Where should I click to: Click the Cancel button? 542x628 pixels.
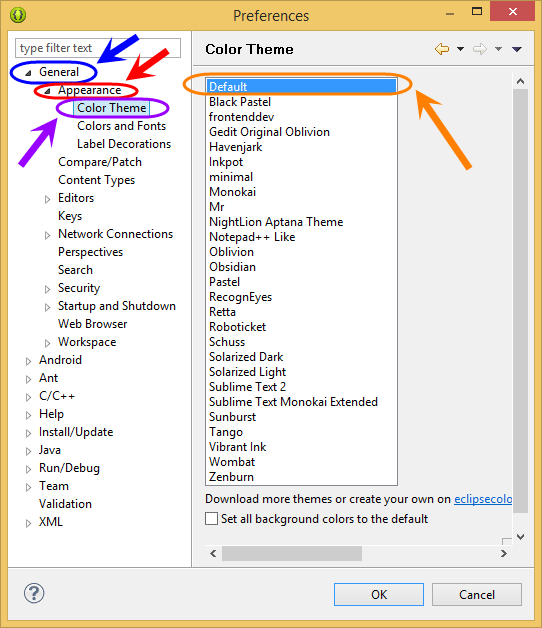pyautogui.click(x=477, y=594)
